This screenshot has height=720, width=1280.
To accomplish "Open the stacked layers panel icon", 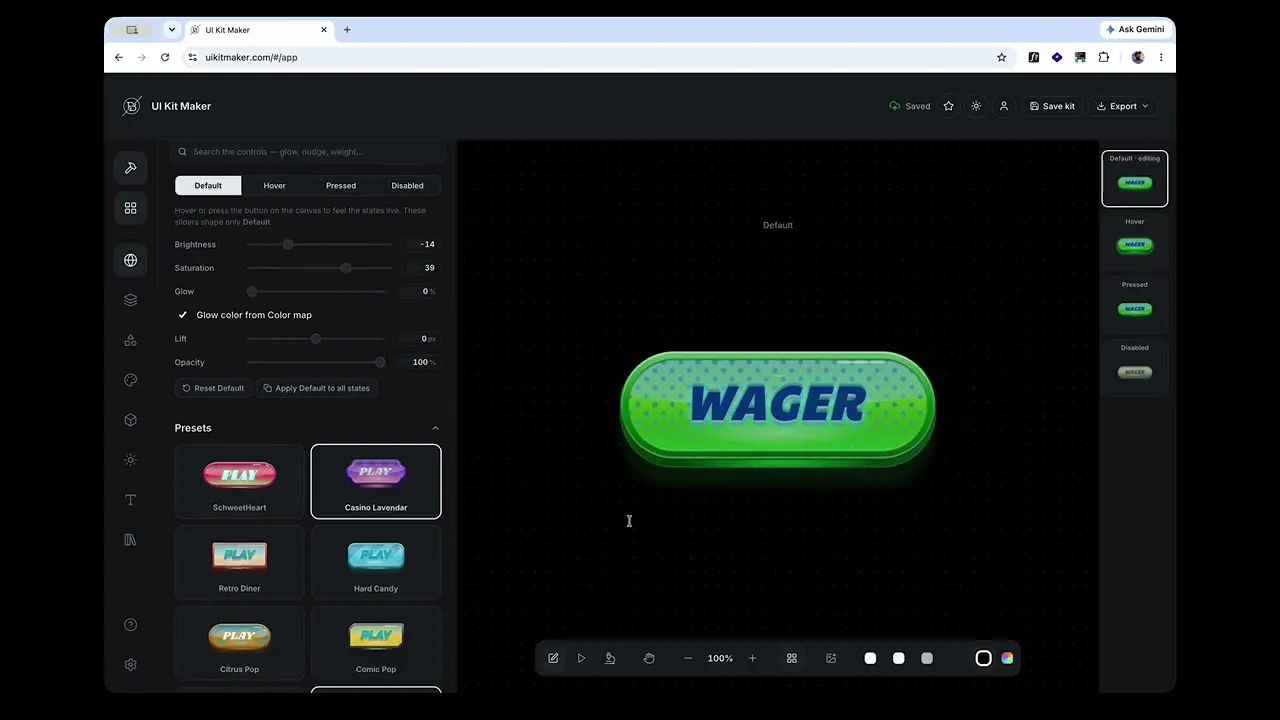I will pos(130,300).
